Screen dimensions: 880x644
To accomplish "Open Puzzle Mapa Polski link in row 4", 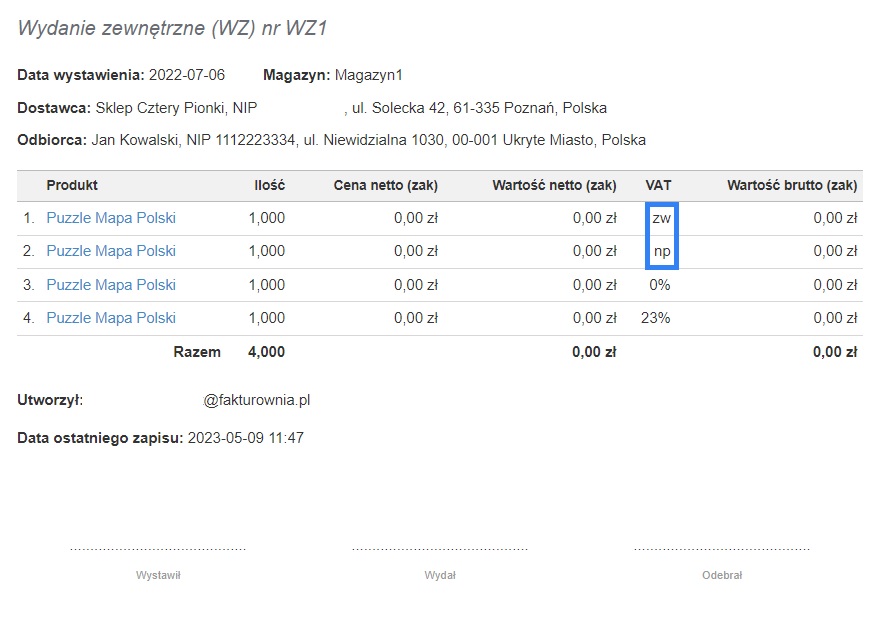I will click(111, 318).
